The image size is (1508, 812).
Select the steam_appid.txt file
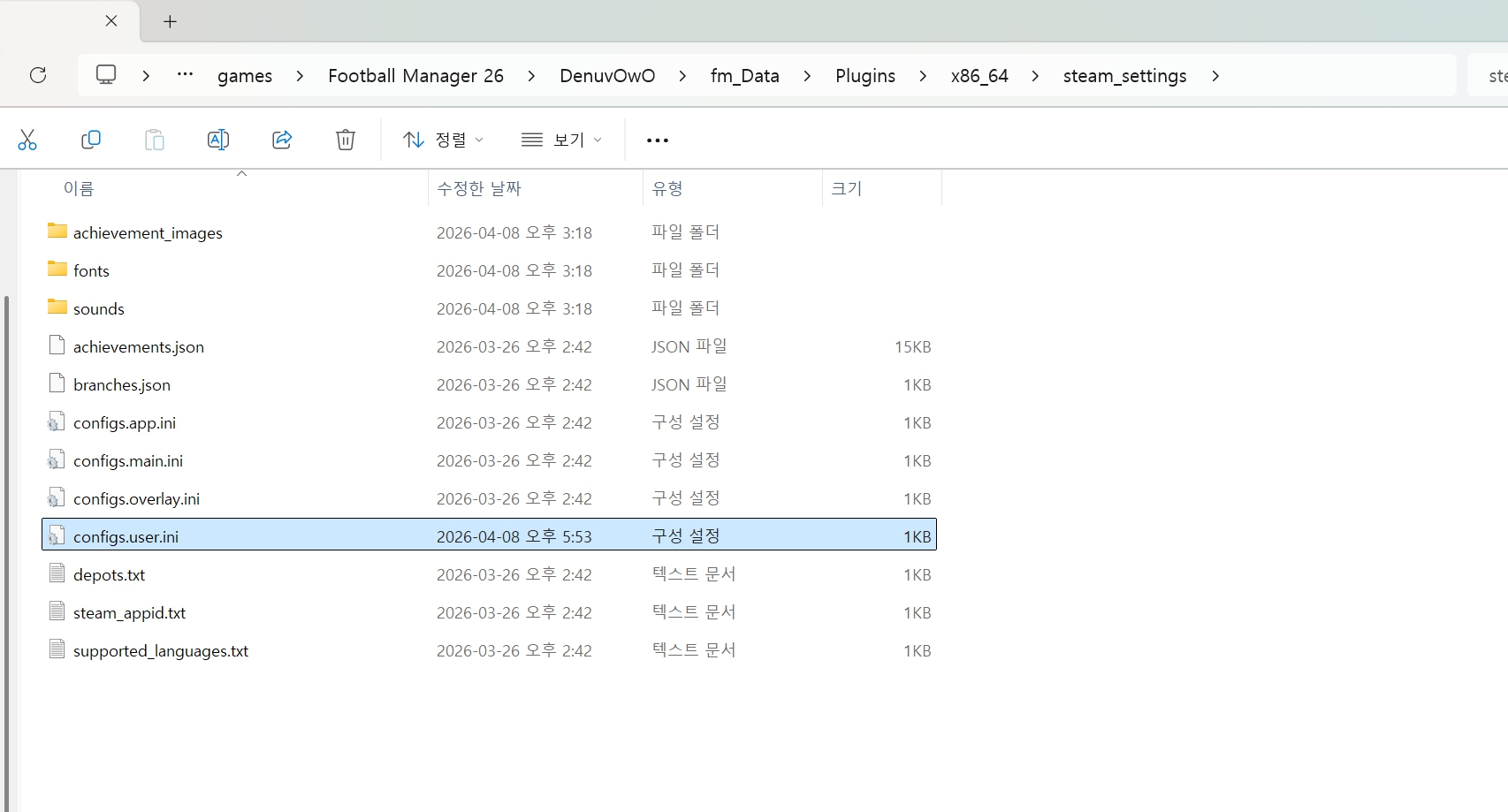(129, 612)
